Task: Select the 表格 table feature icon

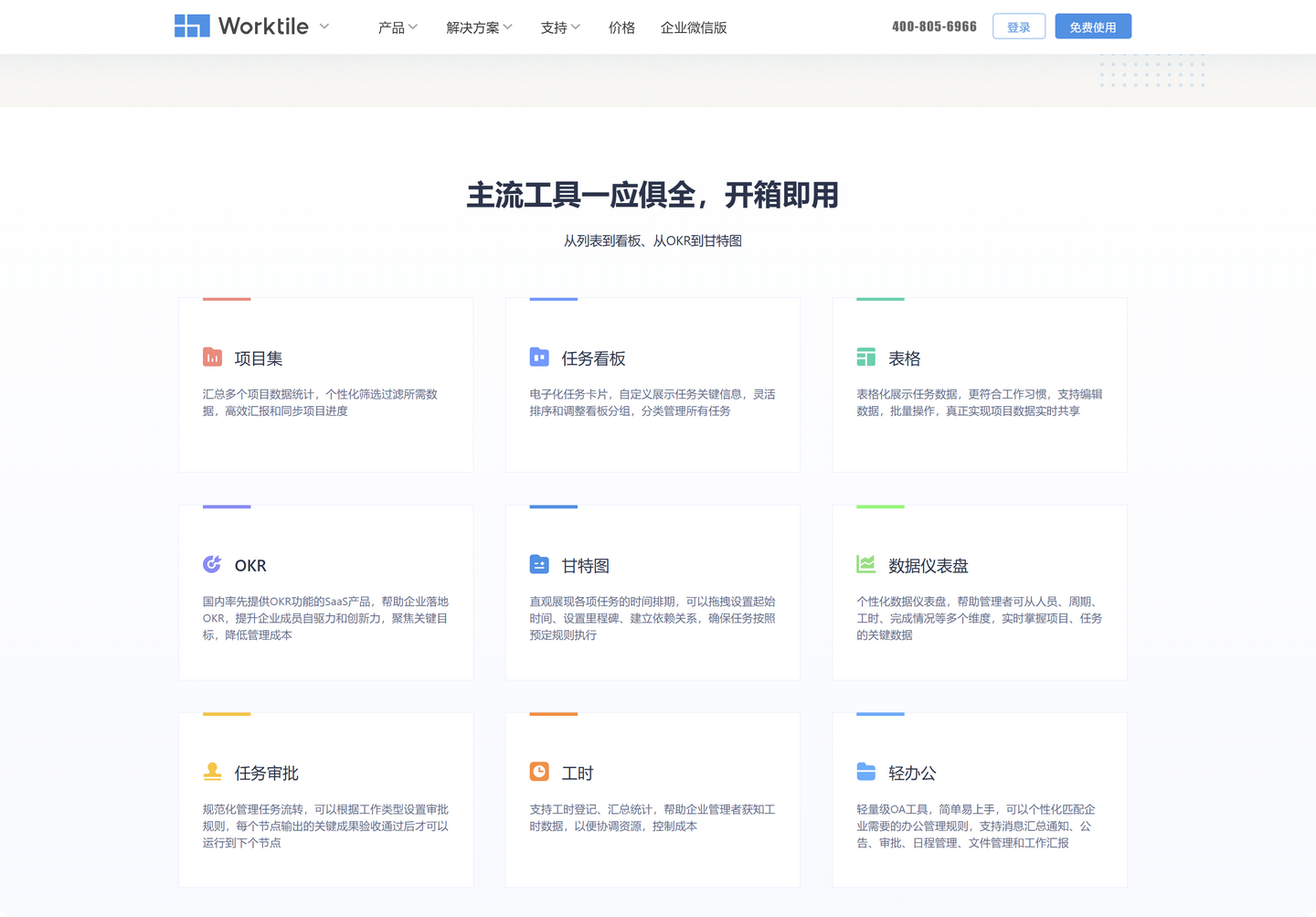Action: (866, 357)
